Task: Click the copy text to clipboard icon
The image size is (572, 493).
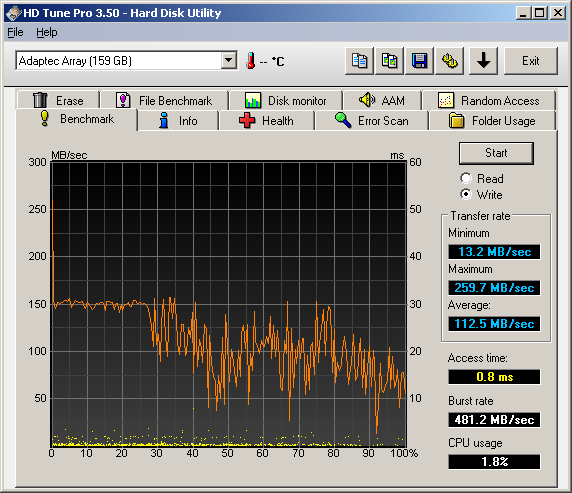Action: tap(359, 61)
